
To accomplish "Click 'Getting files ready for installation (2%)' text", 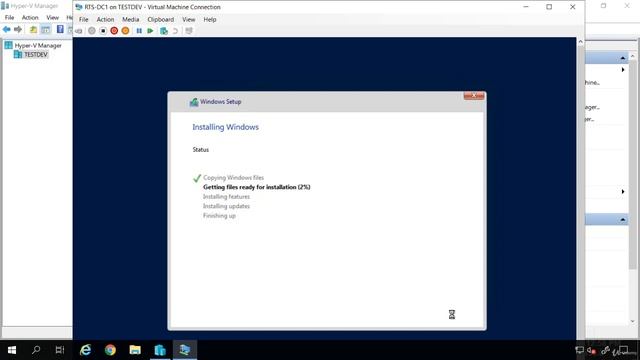I will 256,187.
